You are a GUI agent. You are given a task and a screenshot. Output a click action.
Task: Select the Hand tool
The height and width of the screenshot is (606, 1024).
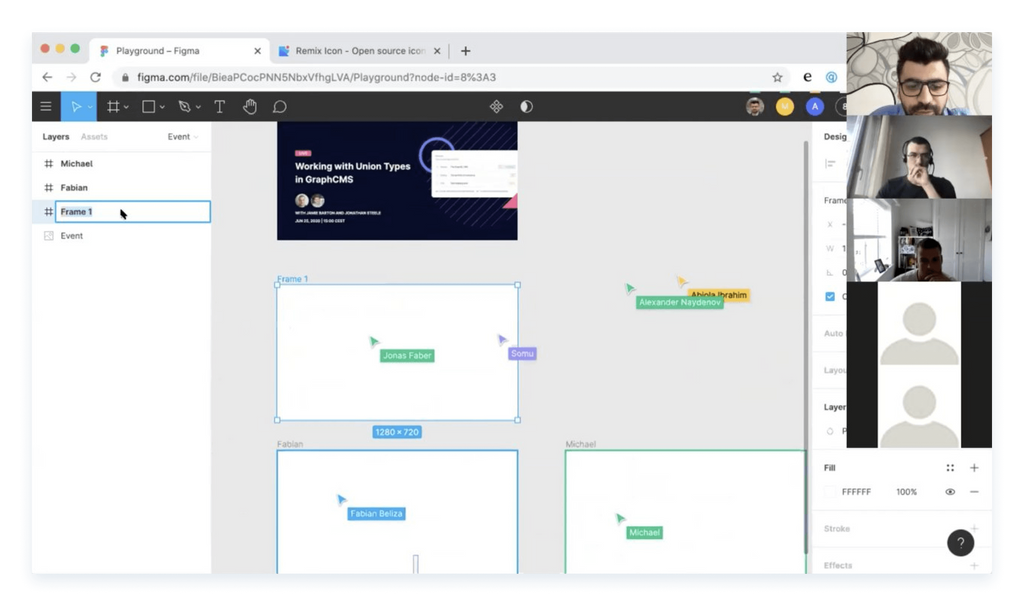249,106
